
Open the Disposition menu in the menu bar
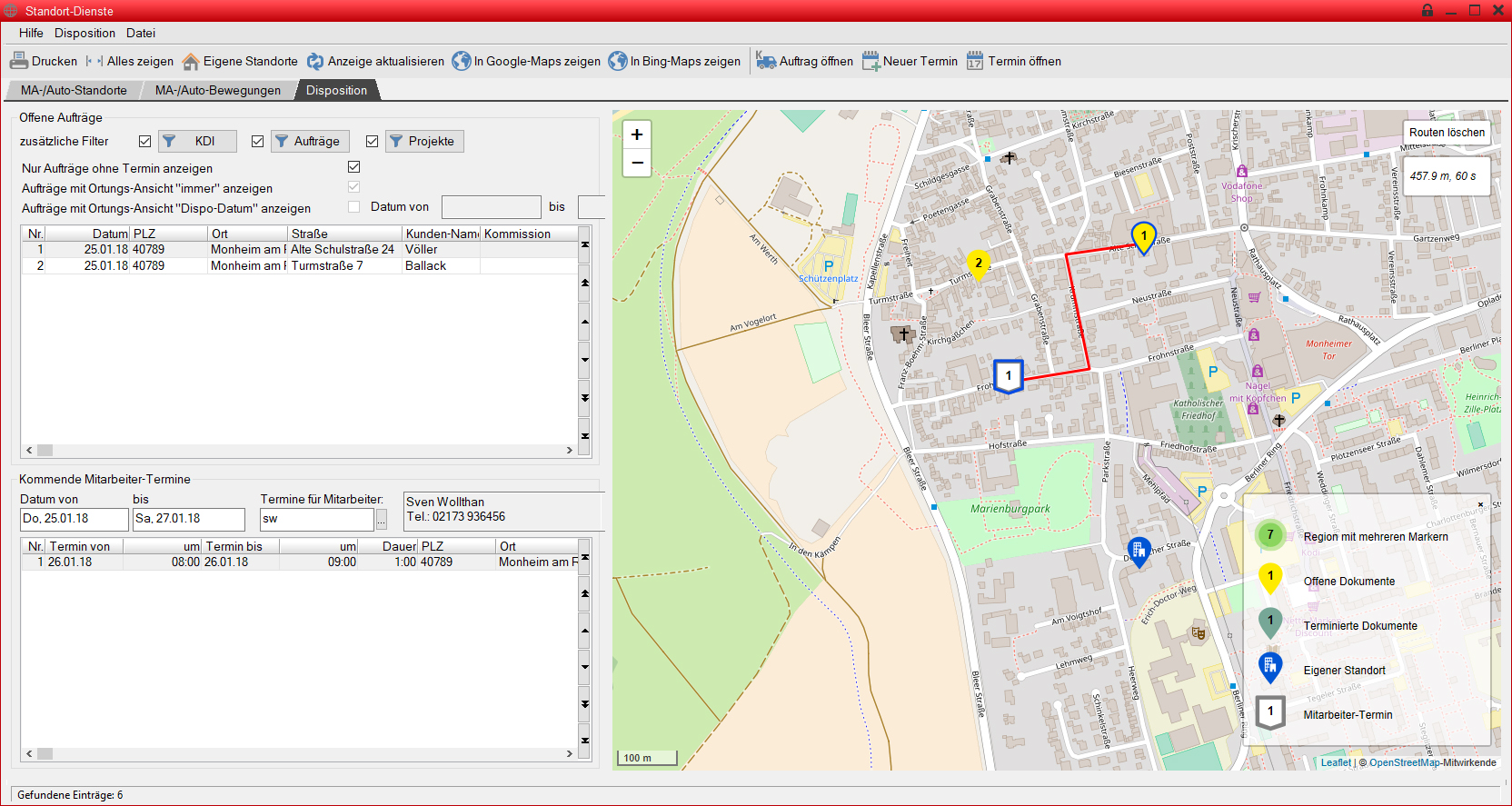point(85,33)
